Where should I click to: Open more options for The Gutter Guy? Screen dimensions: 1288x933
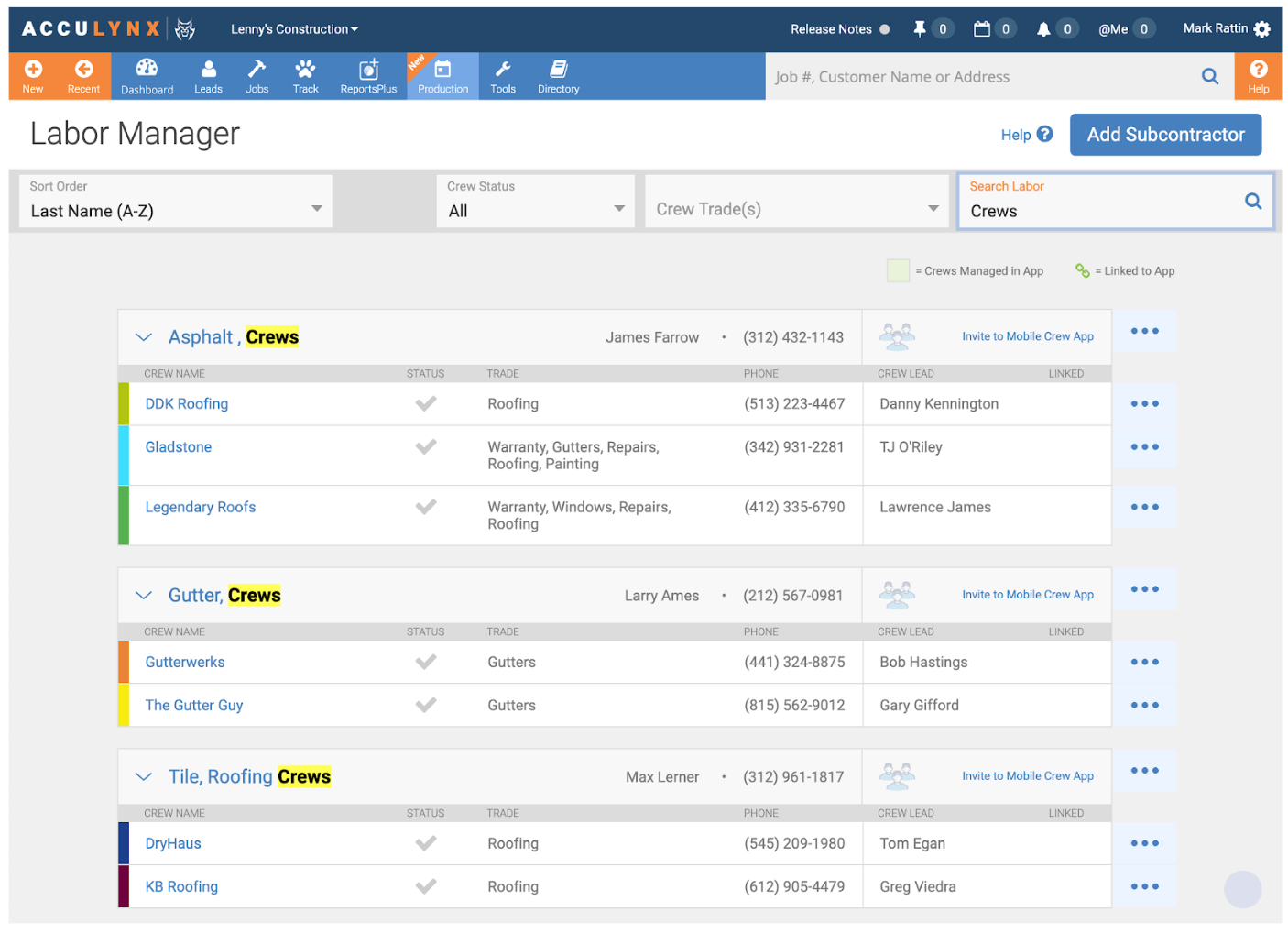[1144, 706]
